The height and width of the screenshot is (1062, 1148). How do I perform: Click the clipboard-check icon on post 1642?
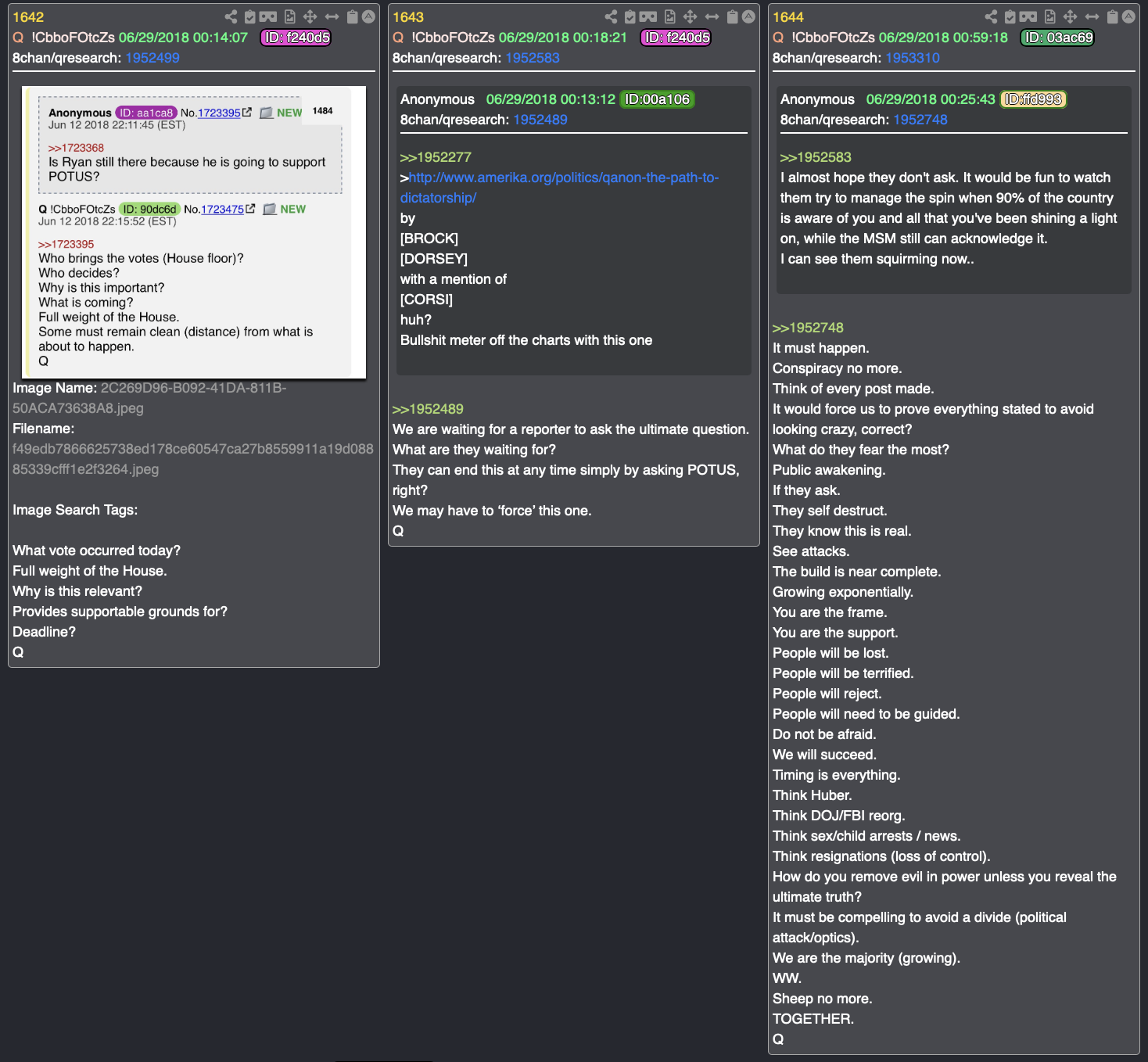pyautogui.click(x=250, y=16)
